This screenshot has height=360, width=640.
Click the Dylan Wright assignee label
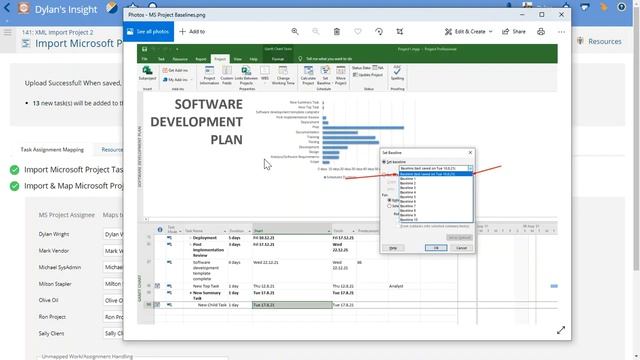point(54,234)
